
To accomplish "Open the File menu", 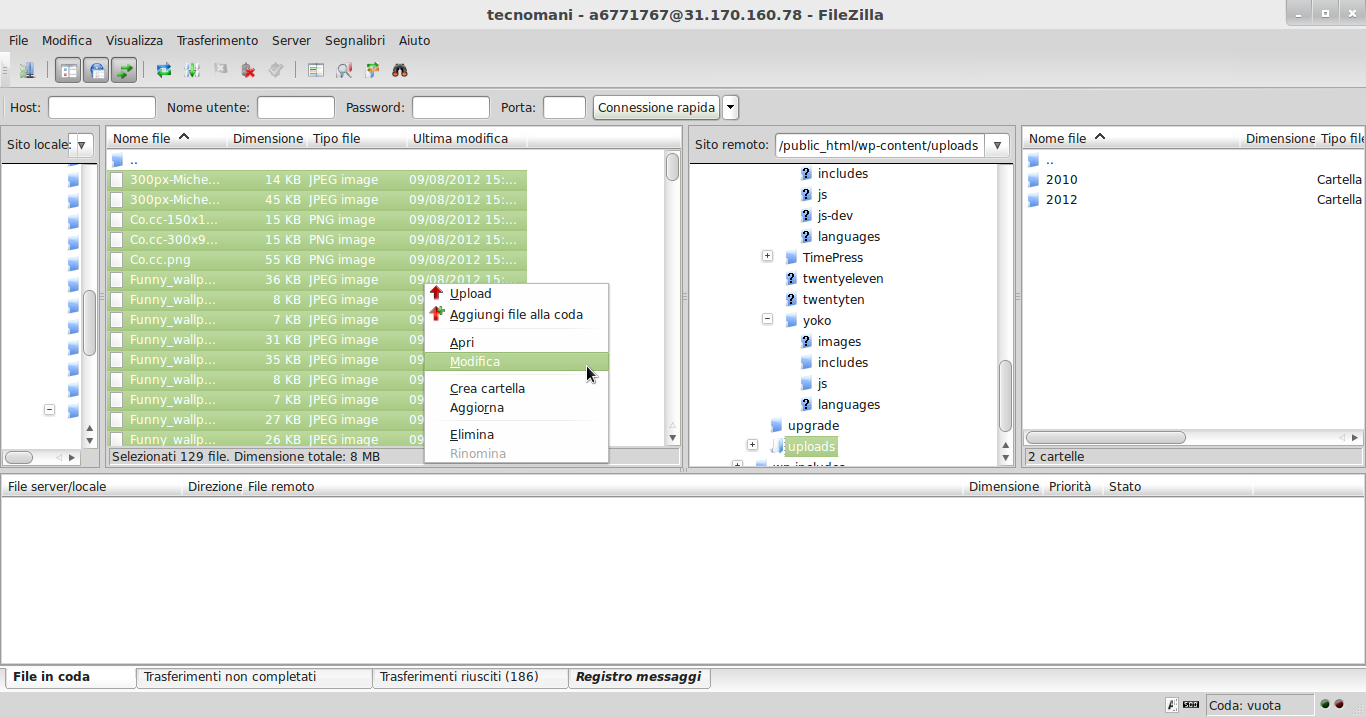I will click(x=18, y=40).
